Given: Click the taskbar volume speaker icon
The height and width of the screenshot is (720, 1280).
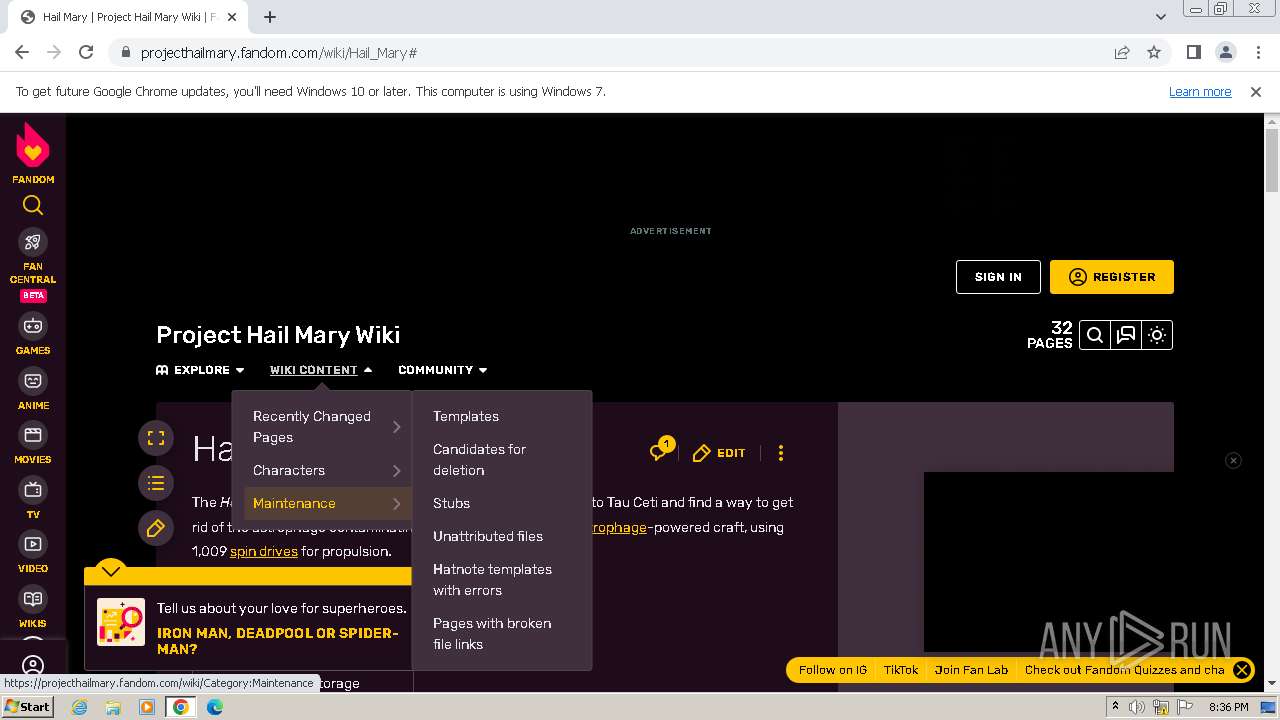Looking at the screenshot, I should click(x=1137, y=707).
